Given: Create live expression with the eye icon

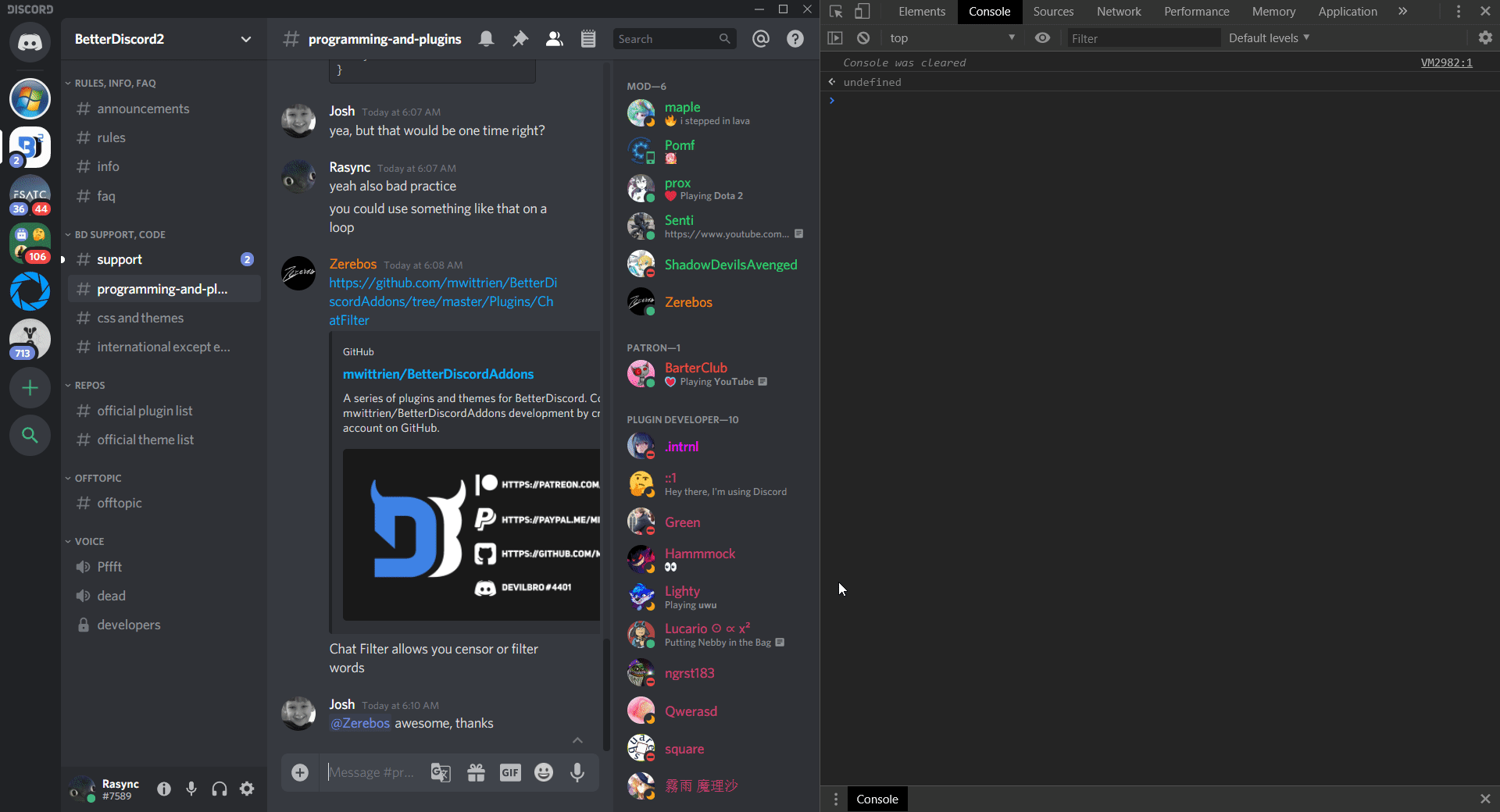Looking at the screenshot, I should coord(1042,37).
